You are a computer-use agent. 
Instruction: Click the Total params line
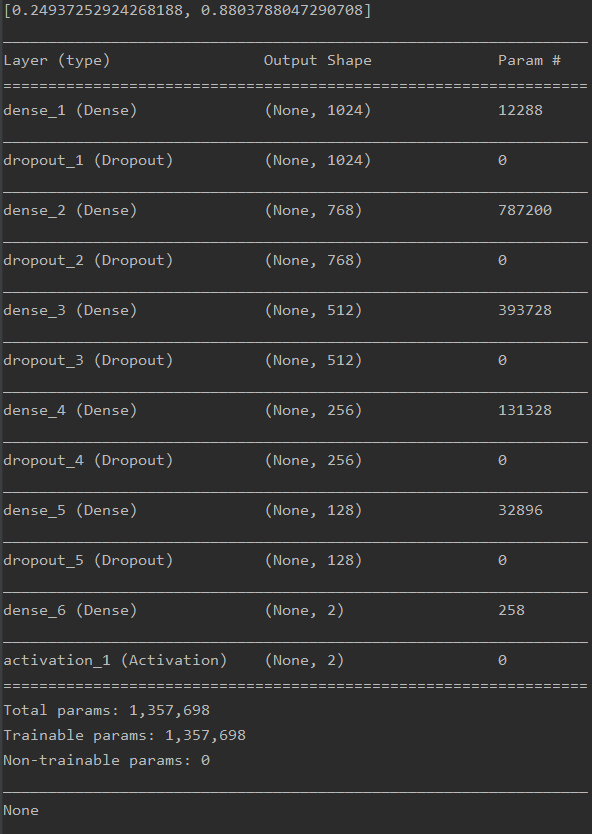click(106, 711)
